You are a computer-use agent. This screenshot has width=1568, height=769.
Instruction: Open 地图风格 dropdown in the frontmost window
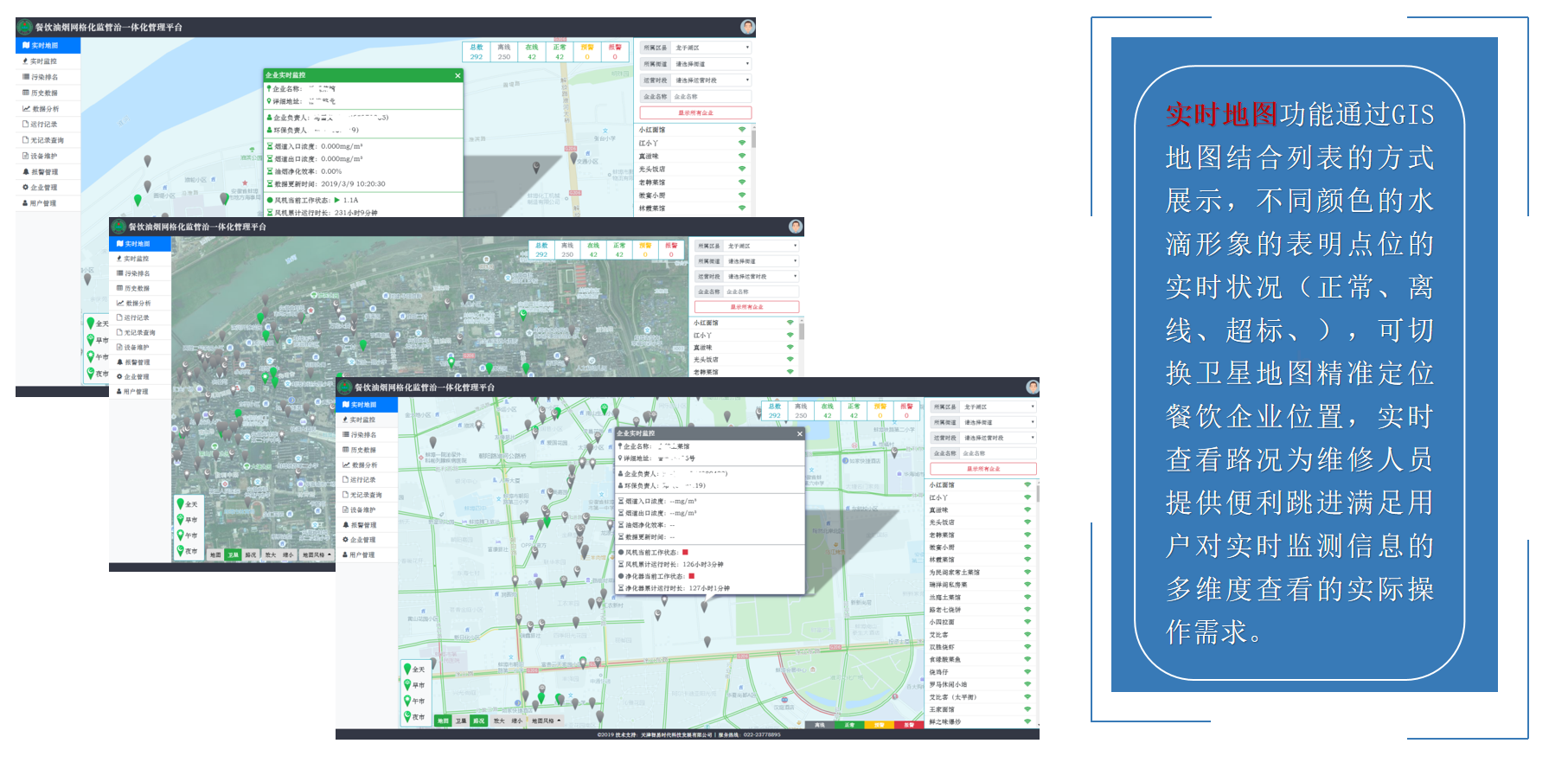coord(545,721)
